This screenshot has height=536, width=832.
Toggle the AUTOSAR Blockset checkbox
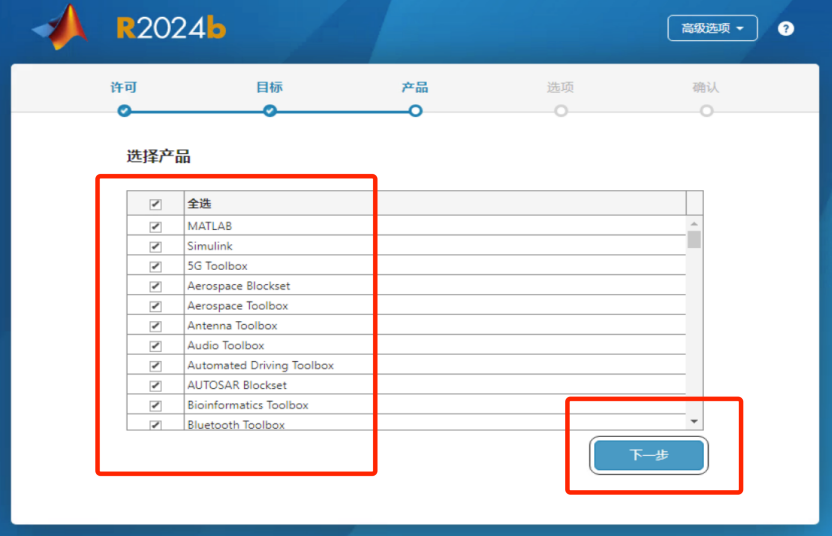click(155, 385)
